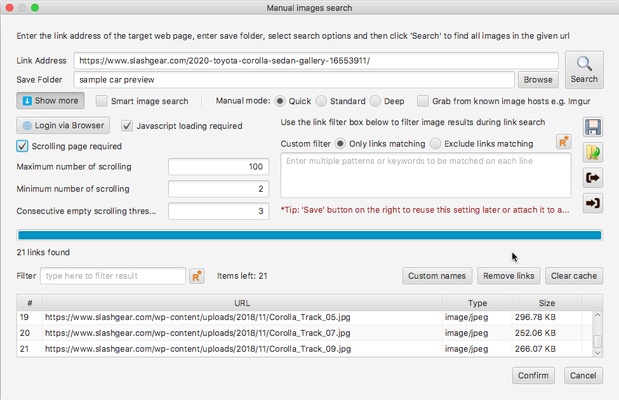The width and height of the screenshot is (619, 400).
Task: Click the results table scrollbar thumb
Action: coord(597,341)
